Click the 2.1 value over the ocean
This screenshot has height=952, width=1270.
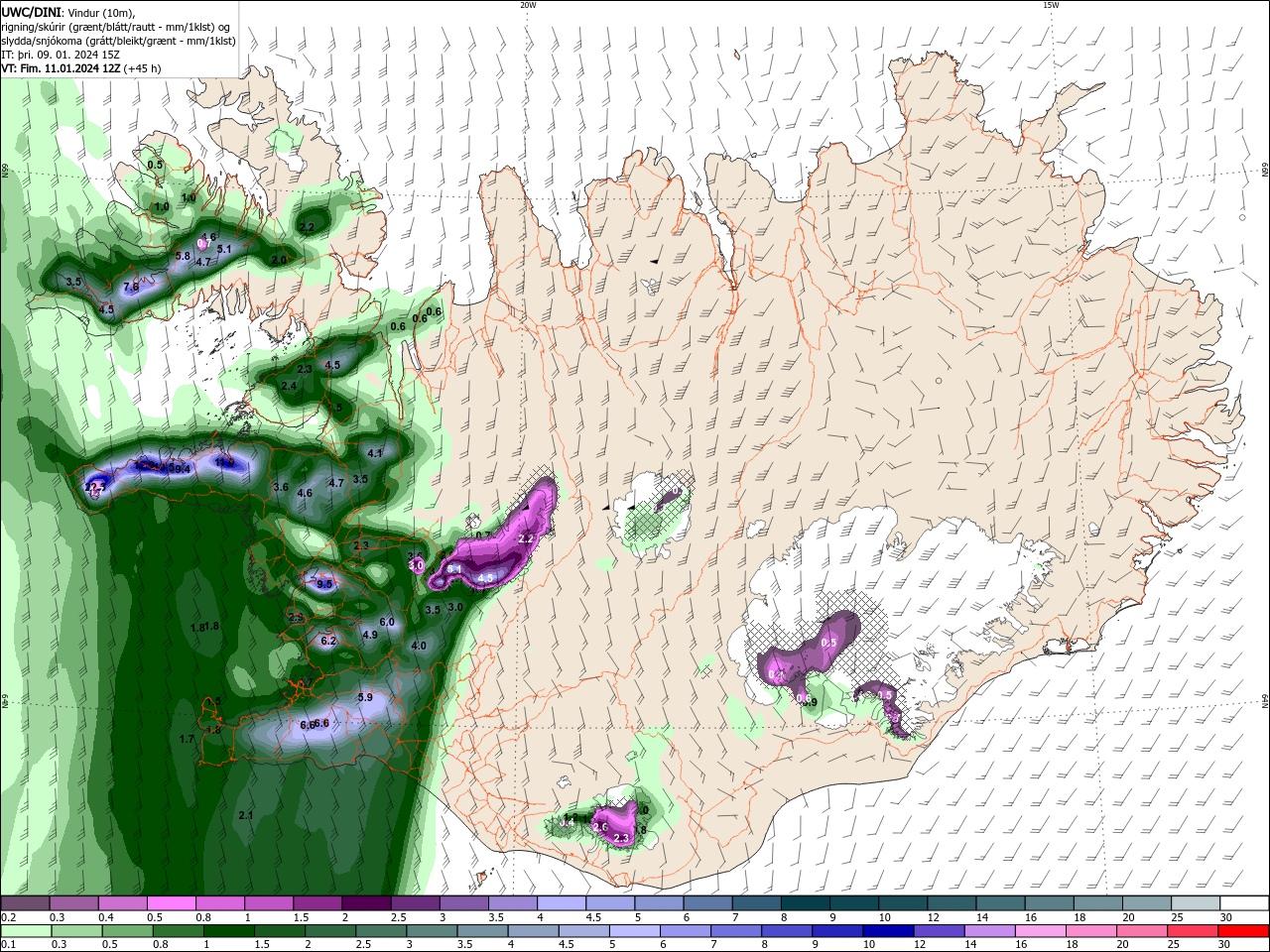[246, 815]
